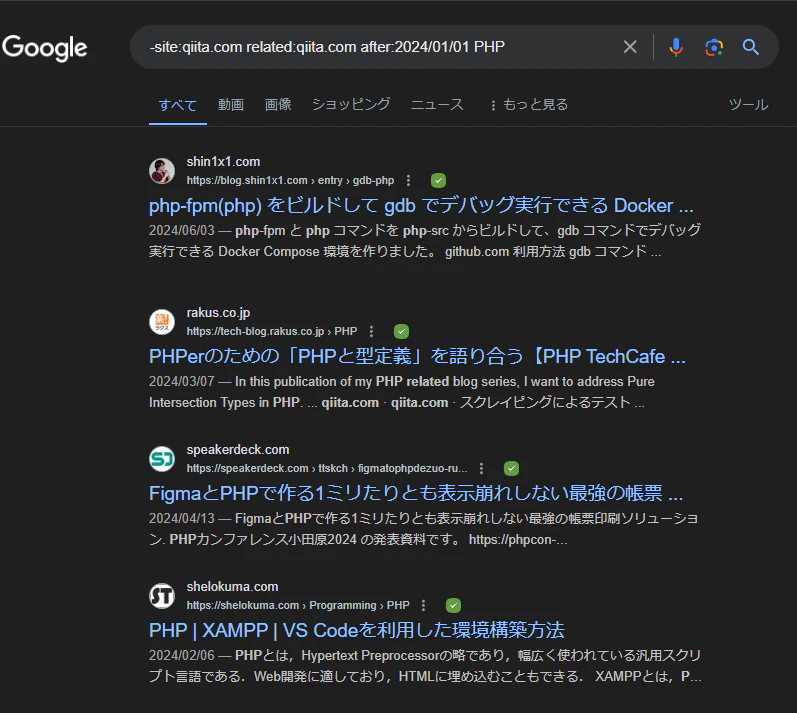Click the green check badge beside shelokuma URL
Viewport: 797px width, 713px height.
click(x=453, y=605)
